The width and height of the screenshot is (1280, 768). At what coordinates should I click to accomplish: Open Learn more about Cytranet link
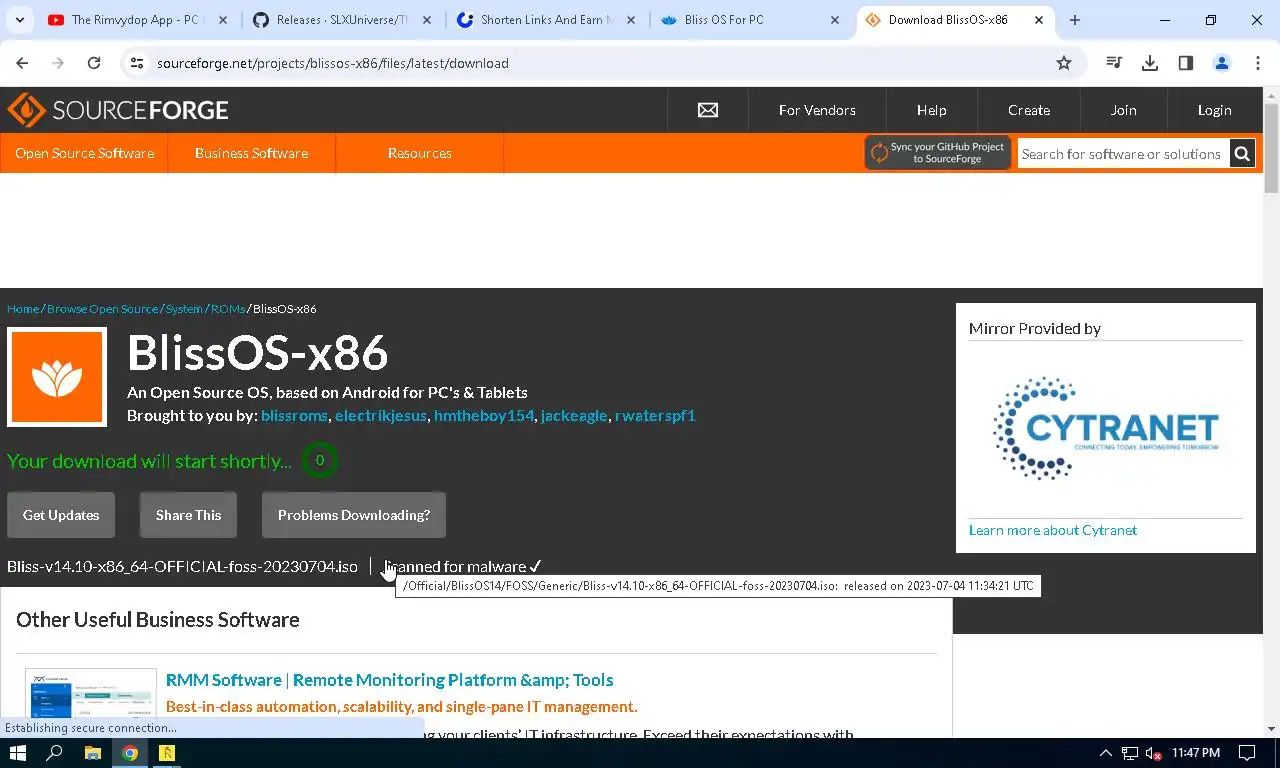coord(1053,530)
